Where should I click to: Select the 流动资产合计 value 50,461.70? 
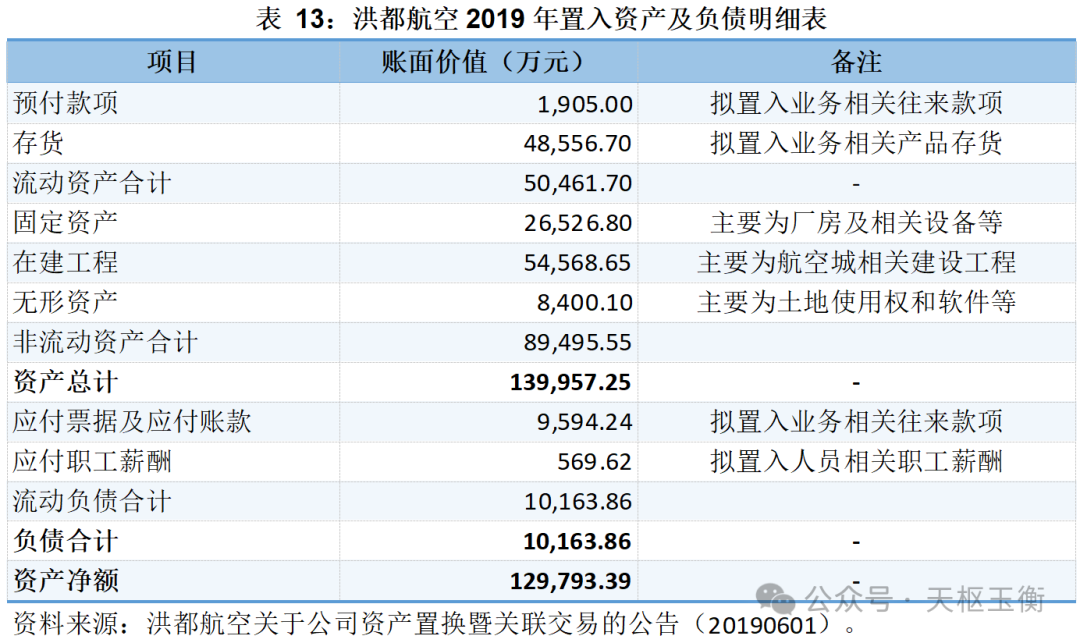click(577, 183)
